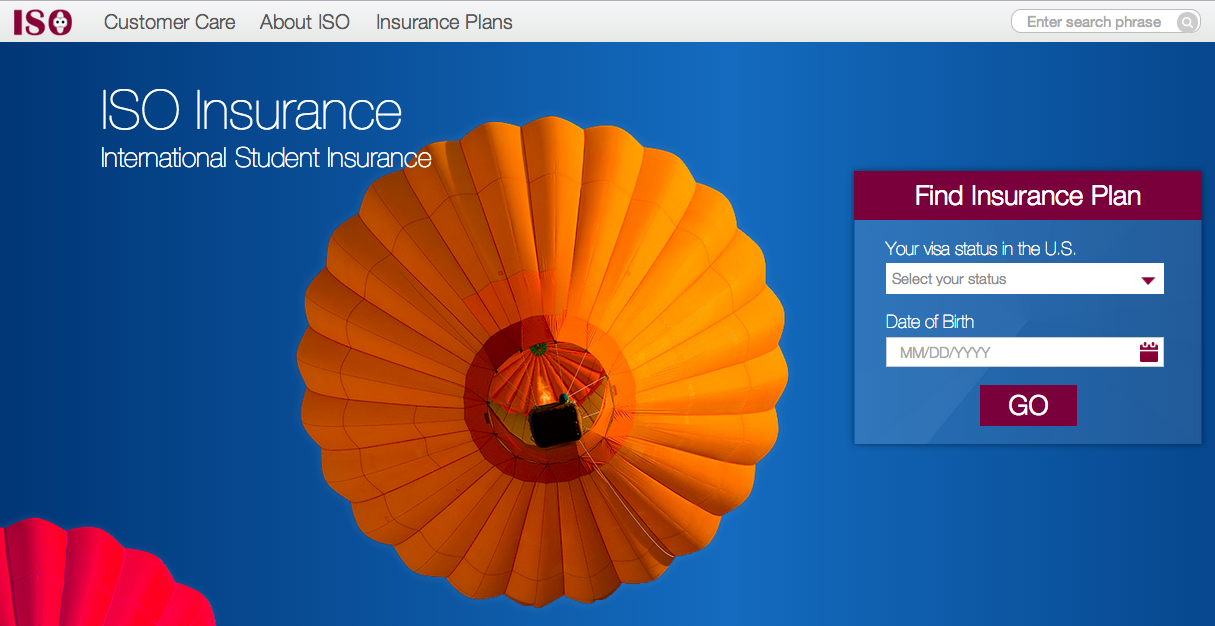The width and height of the screenshot is (1215, 626).
Task: Click the 'ISO Insurance' title text
Action: (x=251, y=111)
